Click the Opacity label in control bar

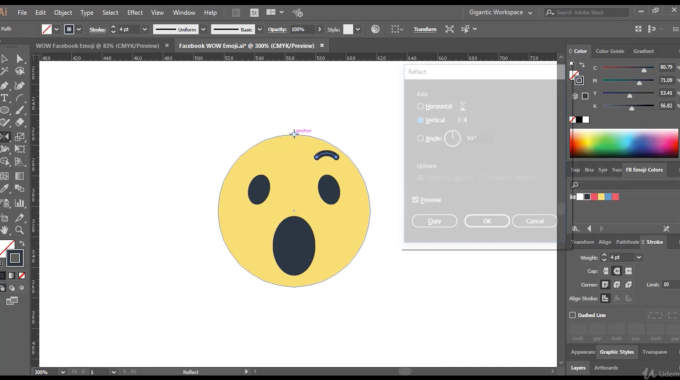pos(278,29)
